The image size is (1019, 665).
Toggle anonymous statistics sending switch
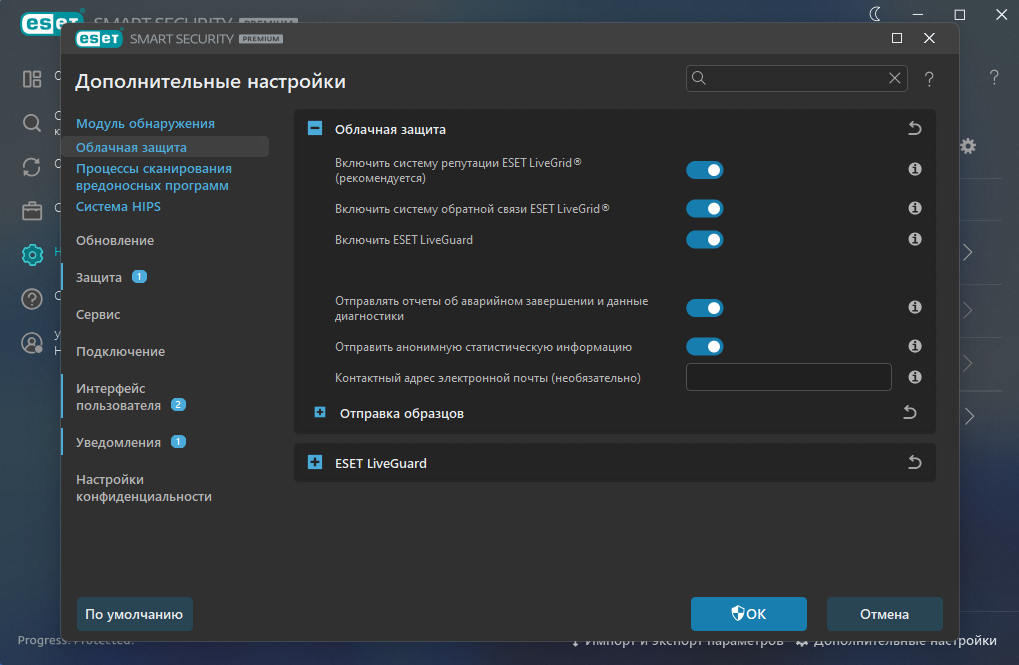click(704, 346)
